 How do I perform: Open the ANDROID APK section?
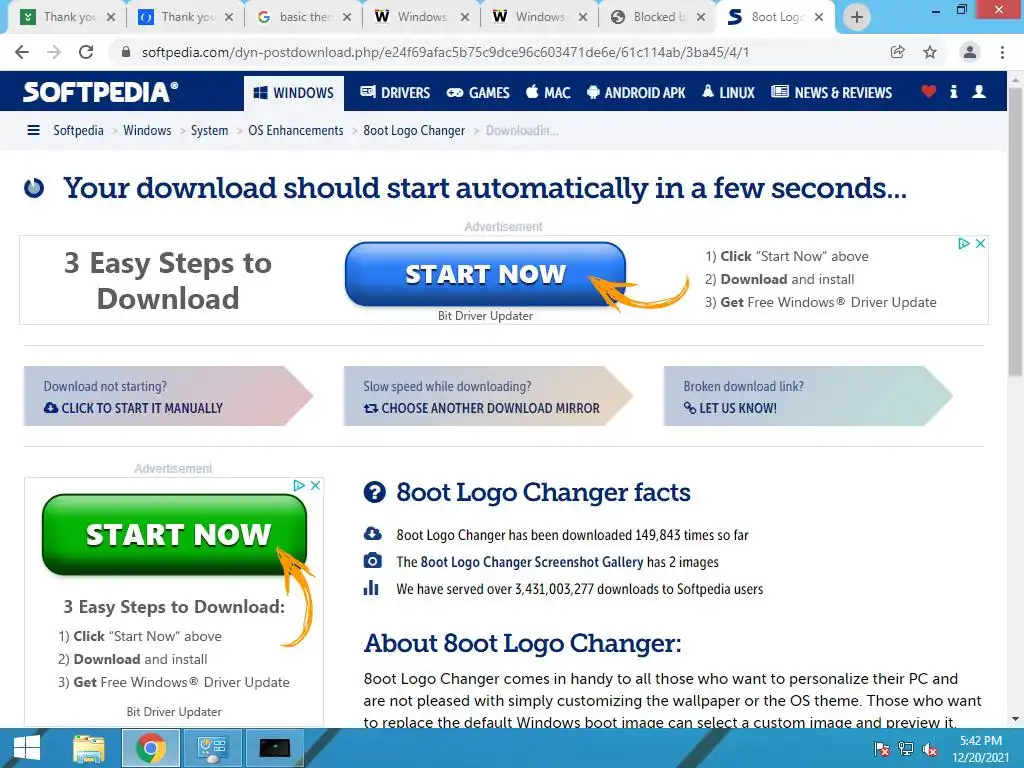(636, 93)
